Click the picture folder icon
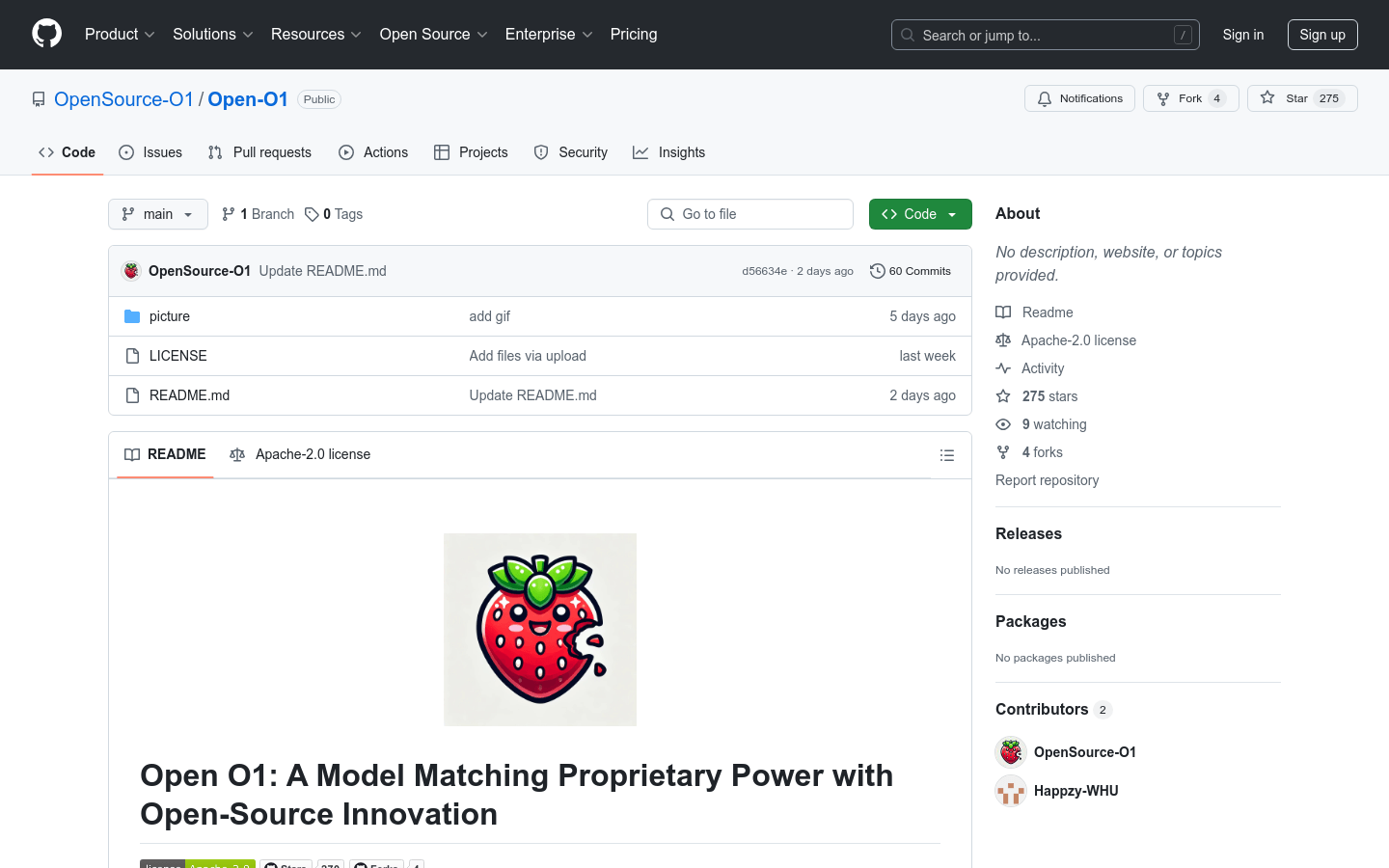The height and width of the screenshot is (868, 1389). click(132, 316)
